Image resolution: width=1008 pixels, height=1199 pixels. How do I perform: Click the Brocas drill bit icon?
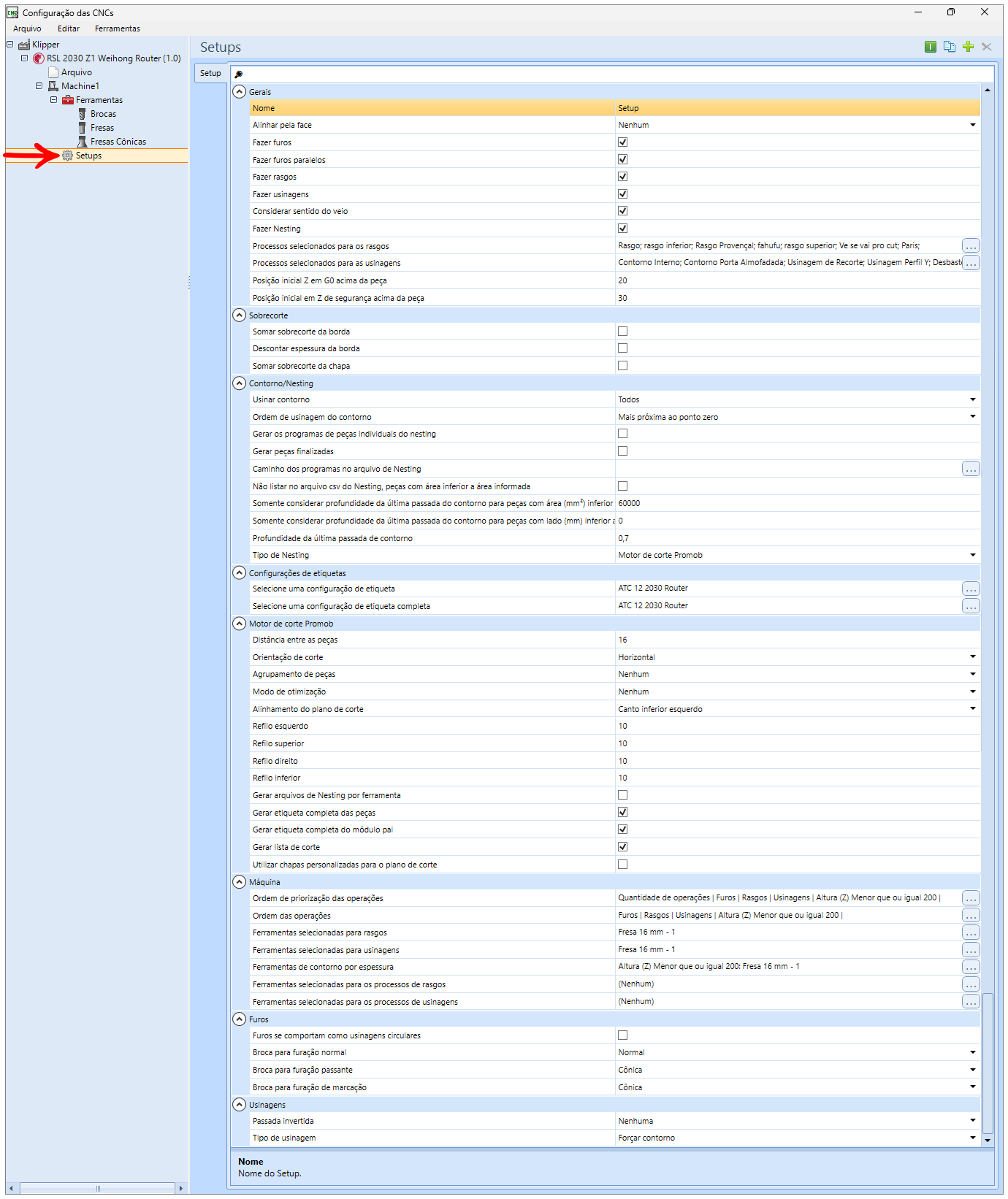83,114
